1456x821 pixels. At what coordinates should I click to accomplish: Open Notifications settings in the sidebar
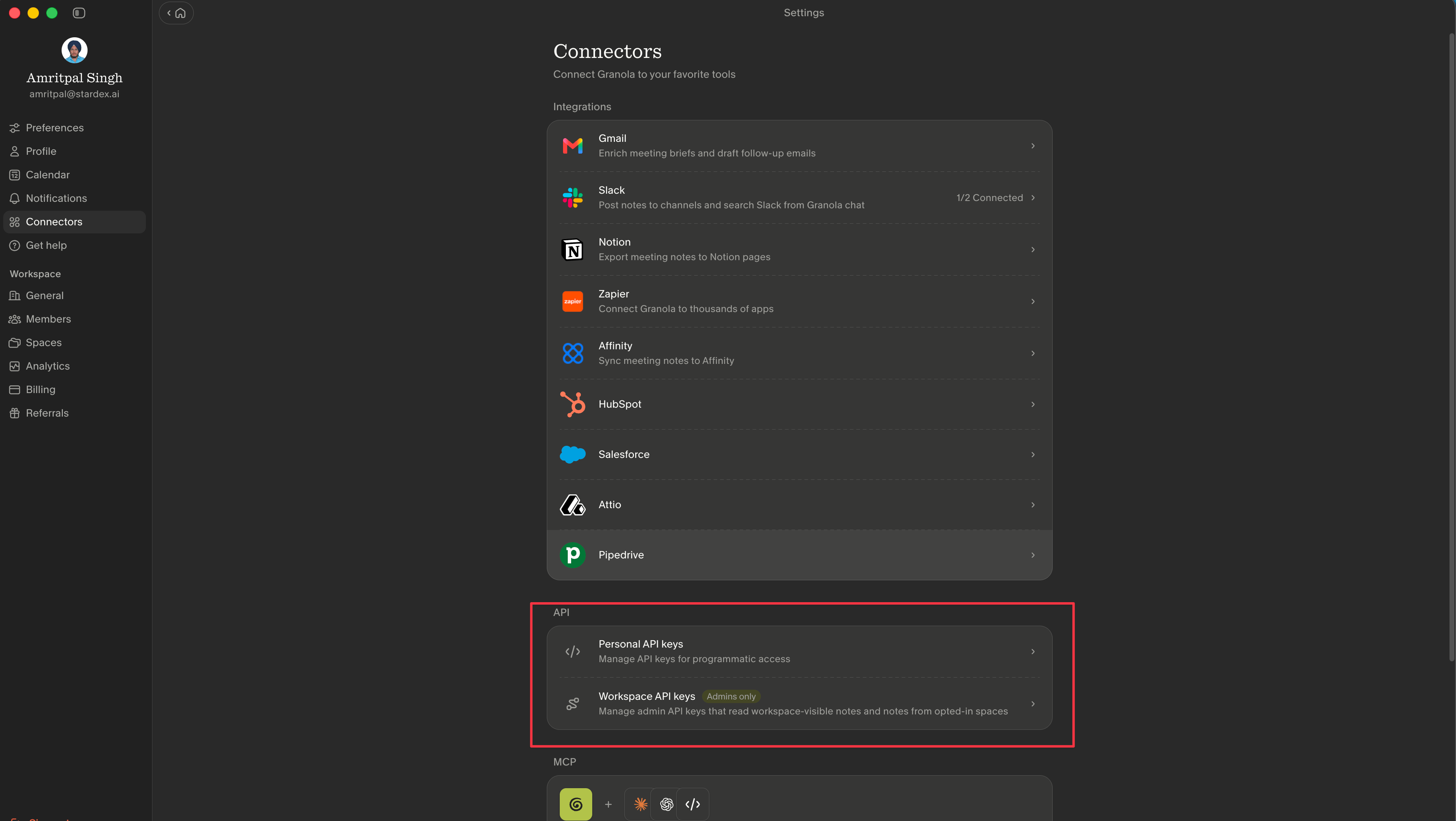(x=75, y=198)
